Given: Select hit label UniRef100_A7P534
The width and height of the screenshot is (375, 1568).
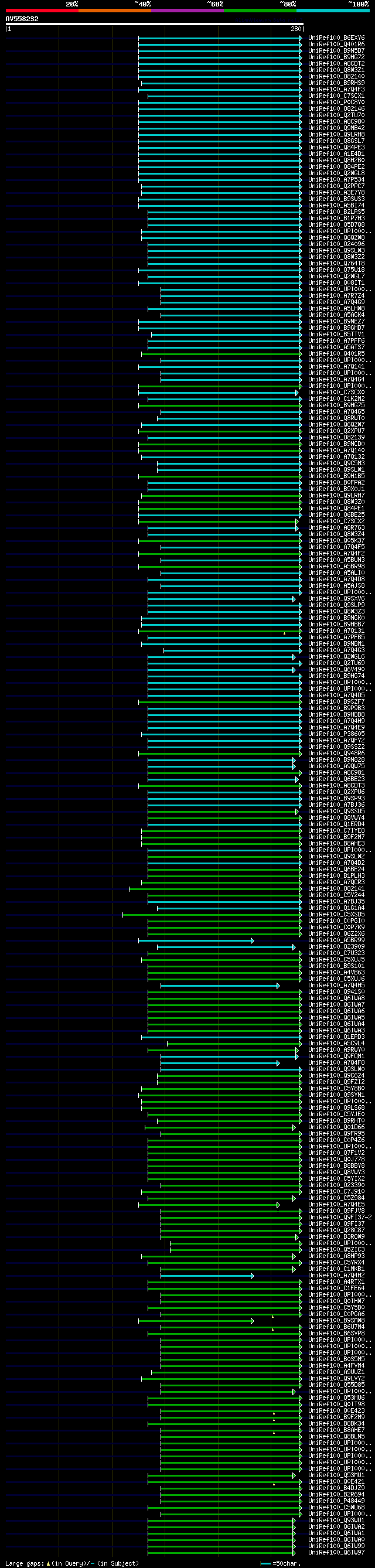Looking at the screenshot, I should [x=337, y=179].
